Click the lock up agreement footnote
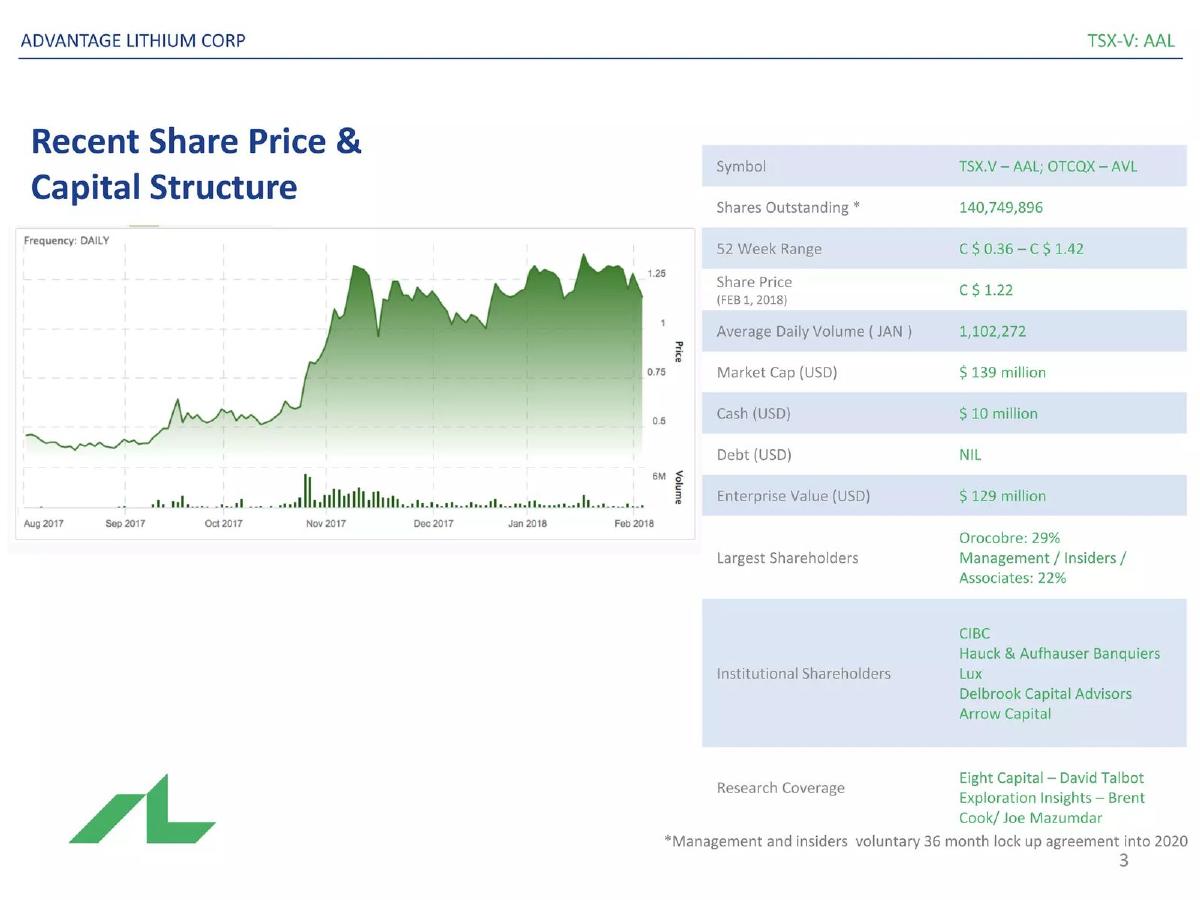Viewport: 1200px width, 900px height. point(926,841)
